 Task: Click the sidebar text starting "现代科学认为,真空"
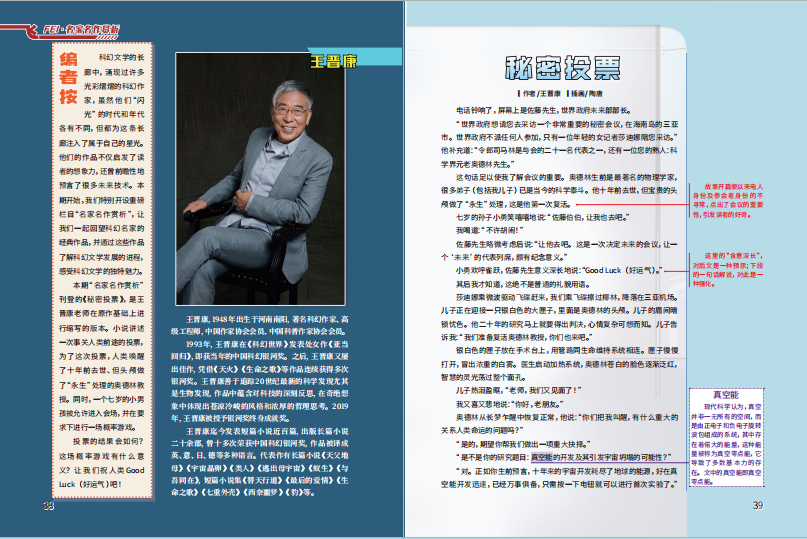726,444
